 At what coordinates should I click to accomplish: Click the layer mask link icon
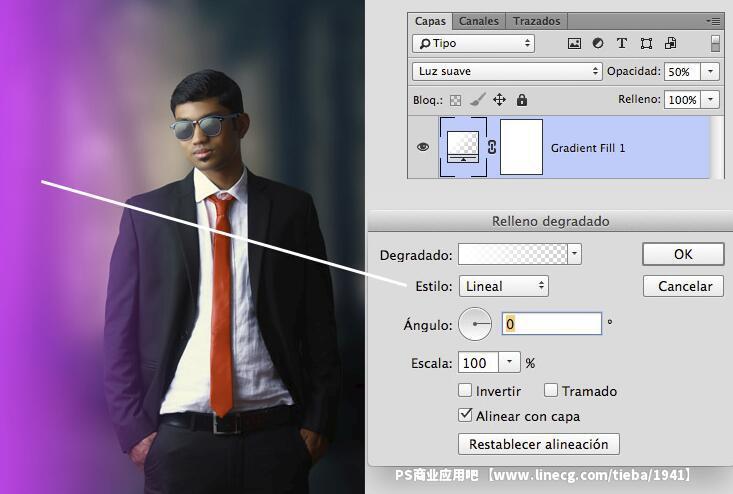point(492,147)
